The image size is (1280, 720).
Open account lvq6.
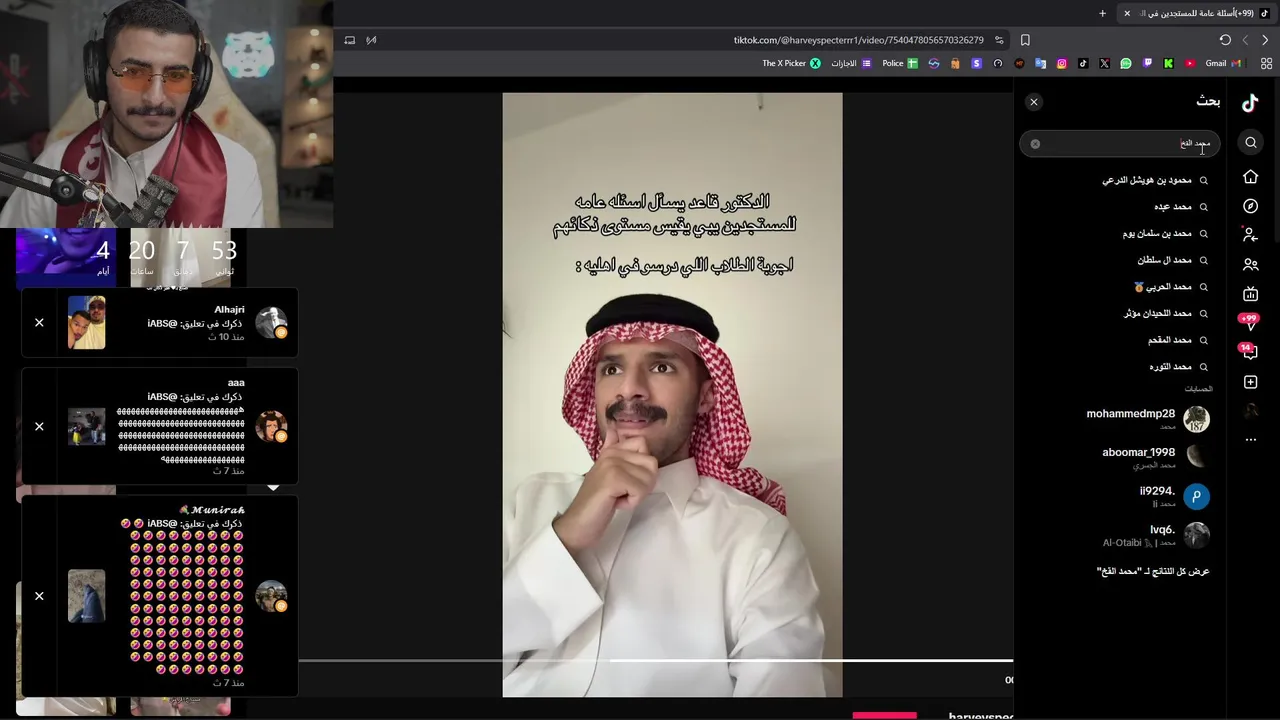coord(1156,536)
